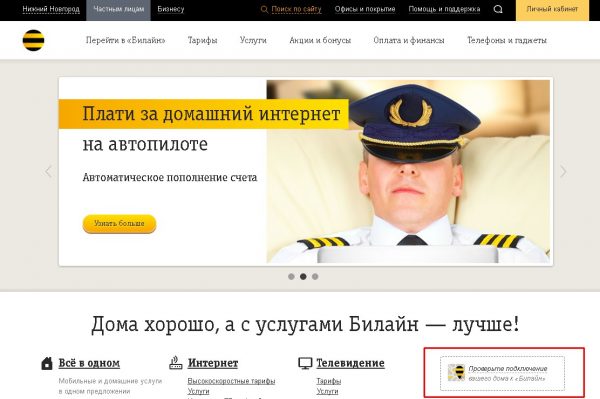
Task: Open Телефоны и гаджеты menu
Action: (x=507, y=40)
